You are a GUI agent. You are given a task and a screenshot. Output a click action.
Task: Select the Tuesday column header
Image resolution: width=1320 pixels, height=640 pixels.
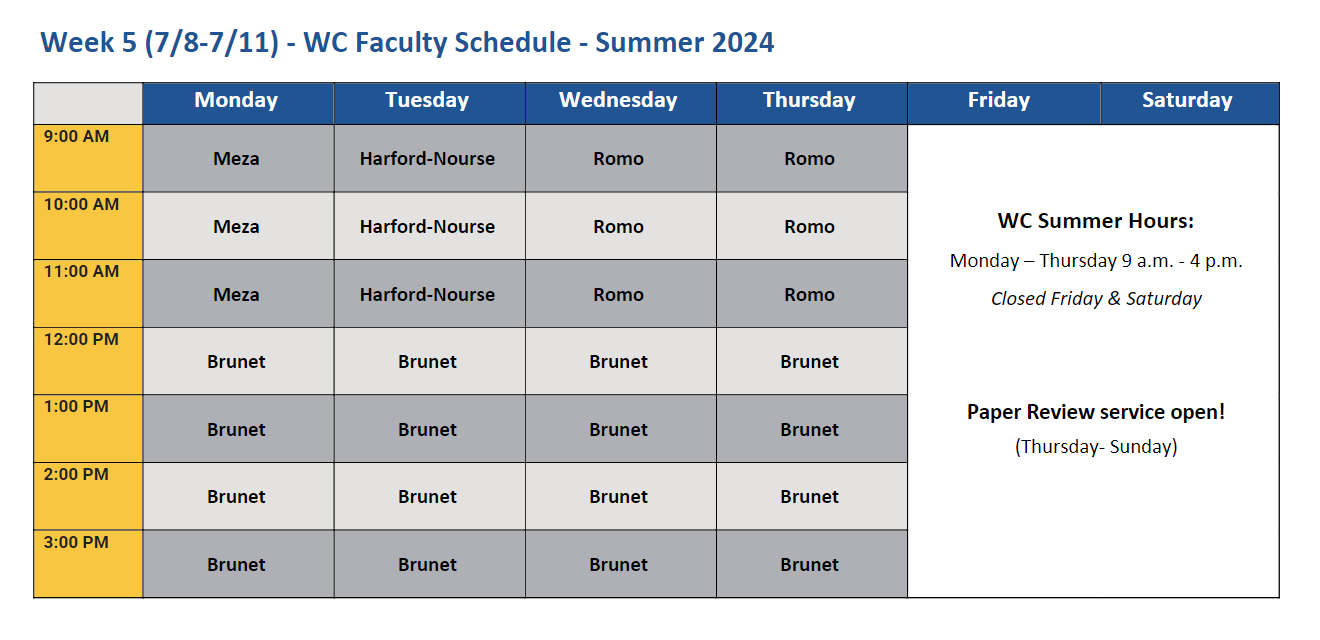tap(428, 101)
